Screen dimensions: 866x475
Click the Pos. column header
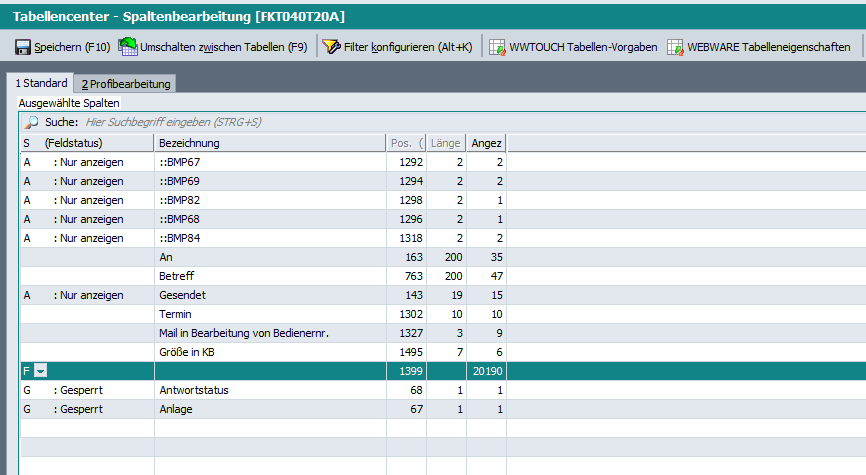point(405,143)
